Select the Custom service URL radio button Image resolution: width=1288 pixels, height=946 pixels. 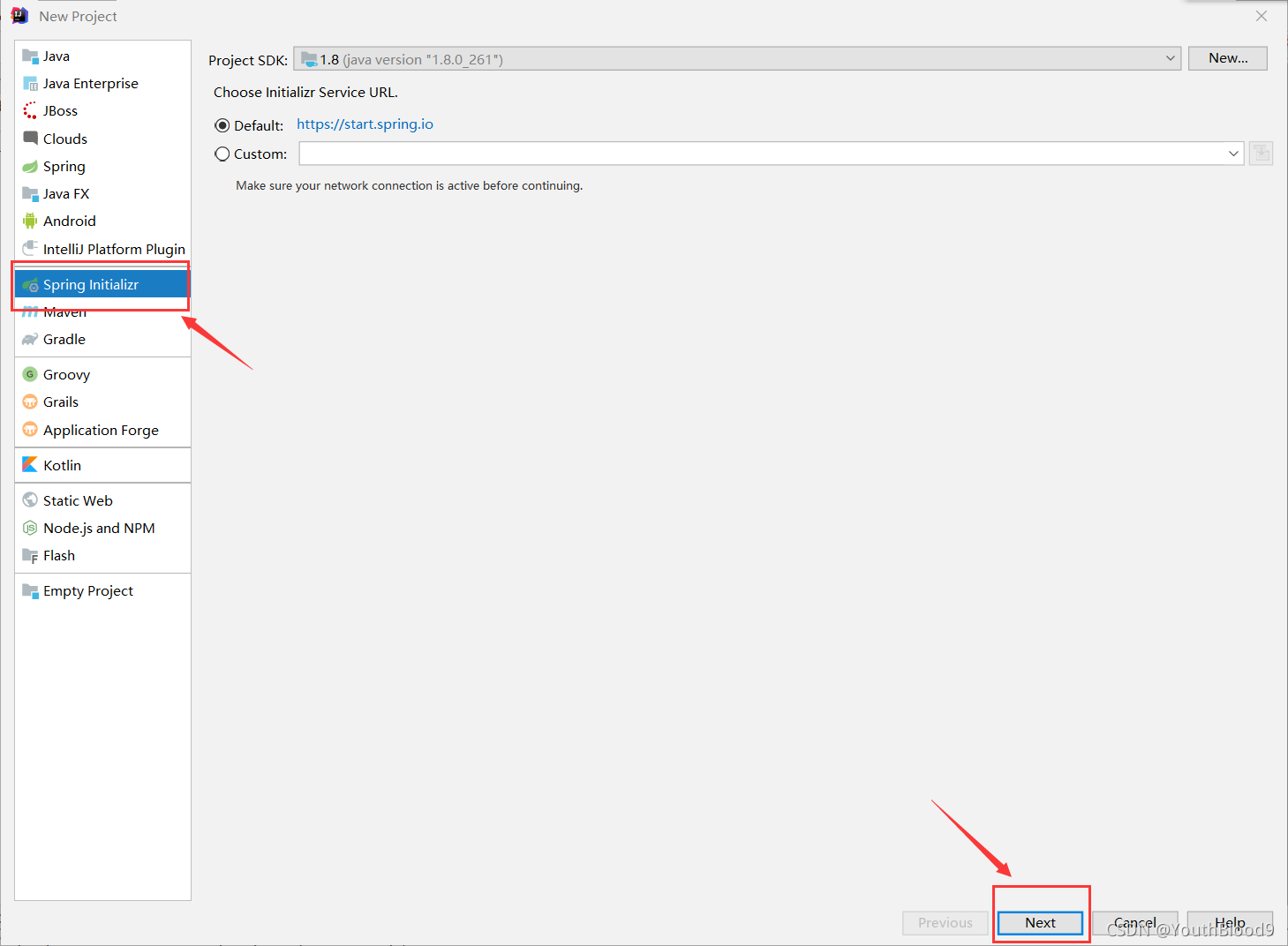tap(222, 154)
